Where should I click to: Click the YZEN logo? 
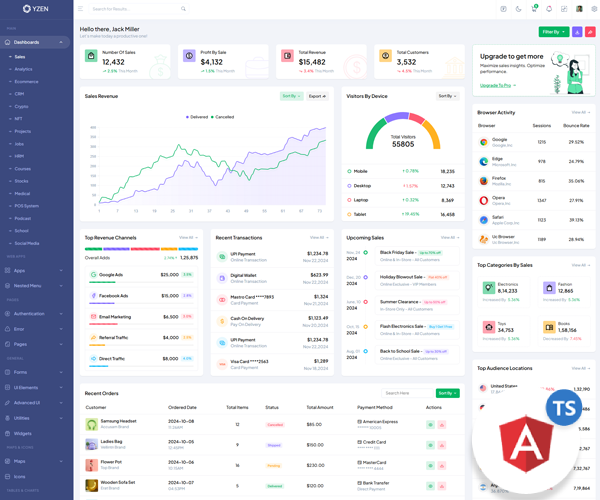tap(35, 9)
